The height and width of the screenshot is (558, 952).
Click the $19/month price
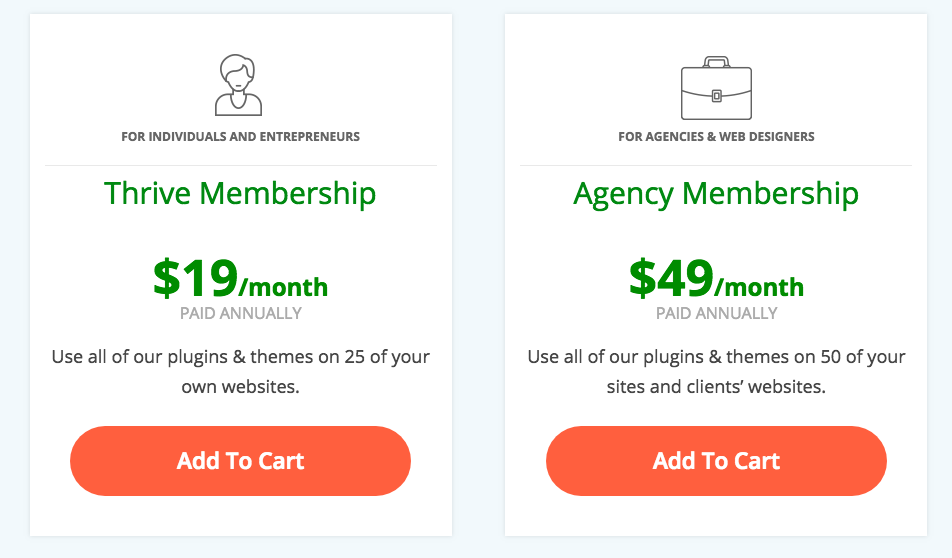[240, 278]
